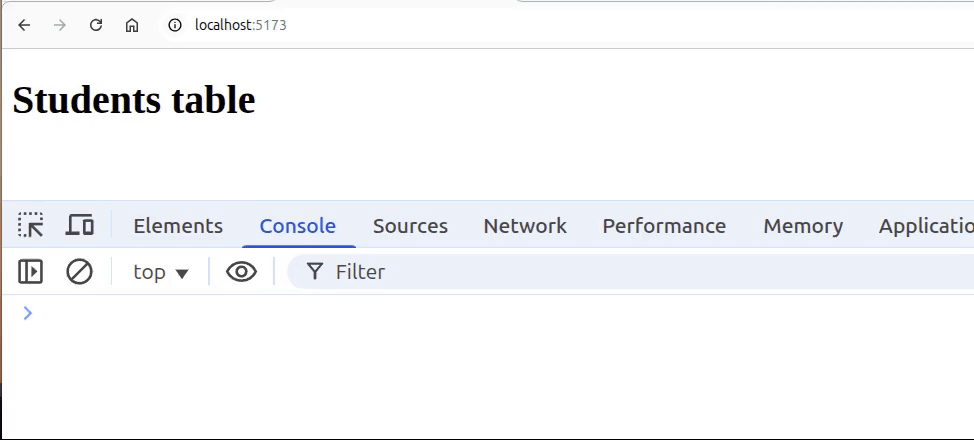Screen dimensions: 974x440
Task: Open the Performance tab
Action: (x=664, y=226)
